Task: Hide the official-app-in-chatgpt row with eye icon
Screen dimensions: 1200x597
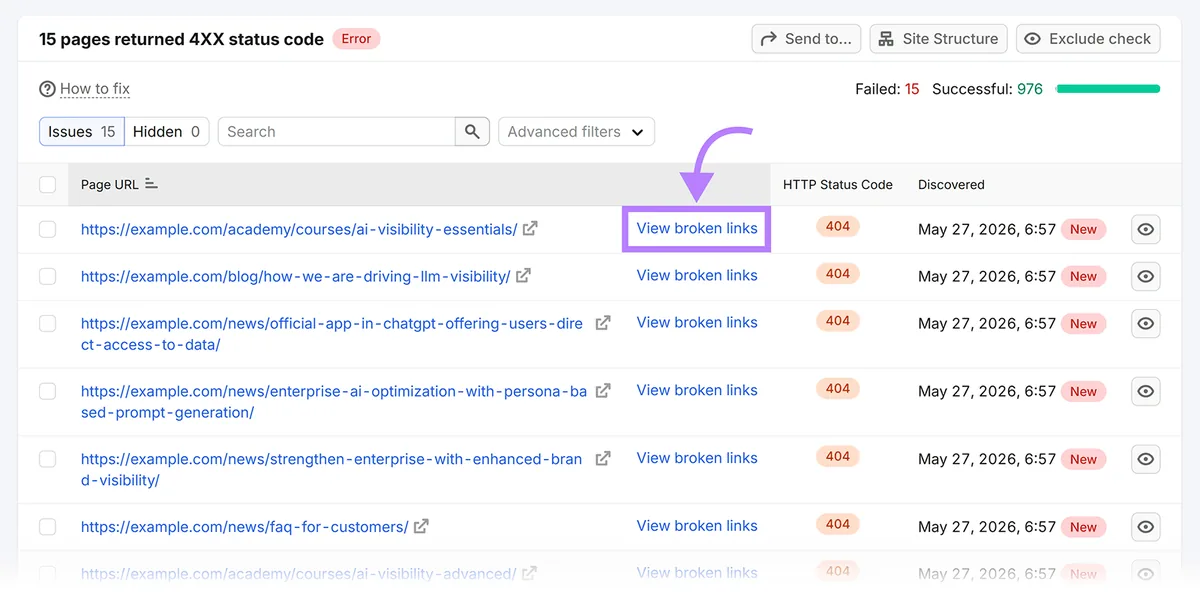Action: (x=1146, y=324)
